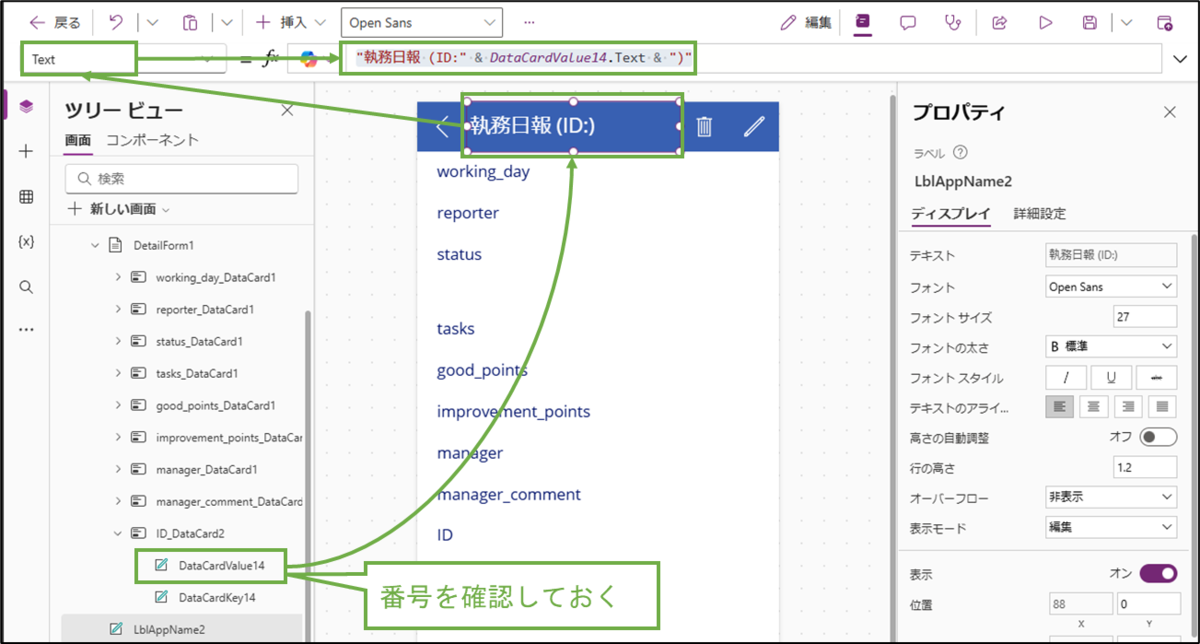Switch to the コンポーネント tab

click(x=153, y=141)
